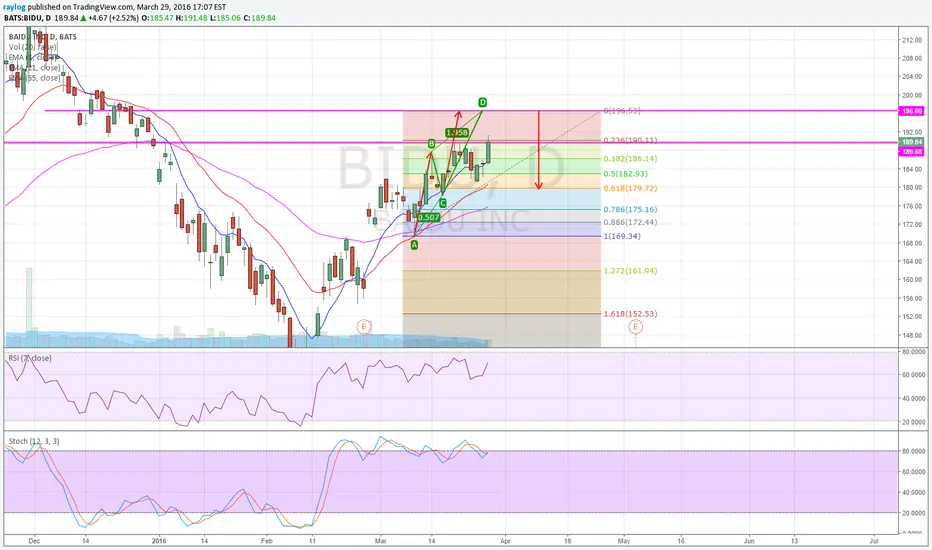
Task: Click the Feb earnings E marker
Action: (x=364, y=326)
